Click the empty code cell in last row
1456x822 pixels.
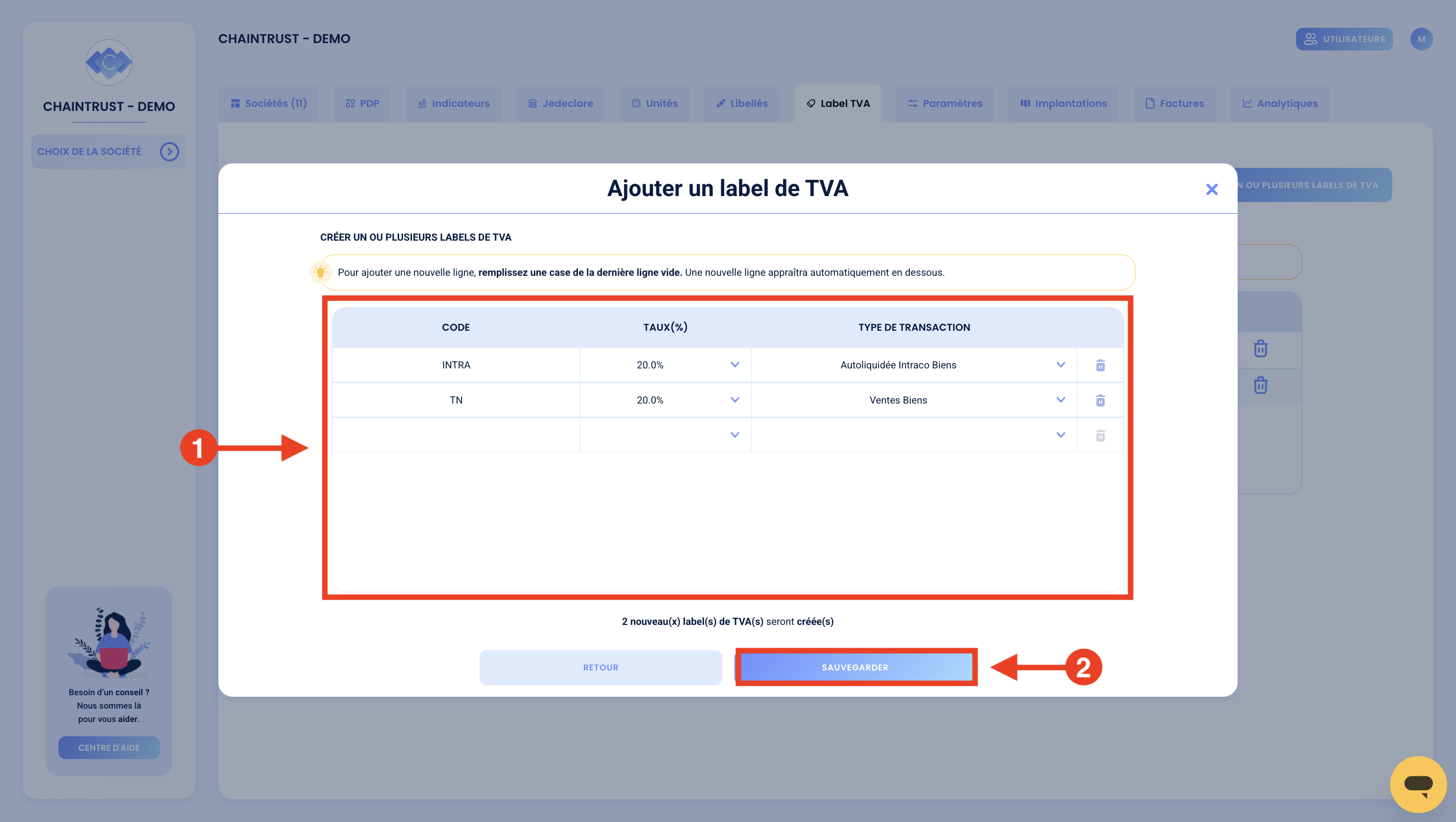[456, 435]
